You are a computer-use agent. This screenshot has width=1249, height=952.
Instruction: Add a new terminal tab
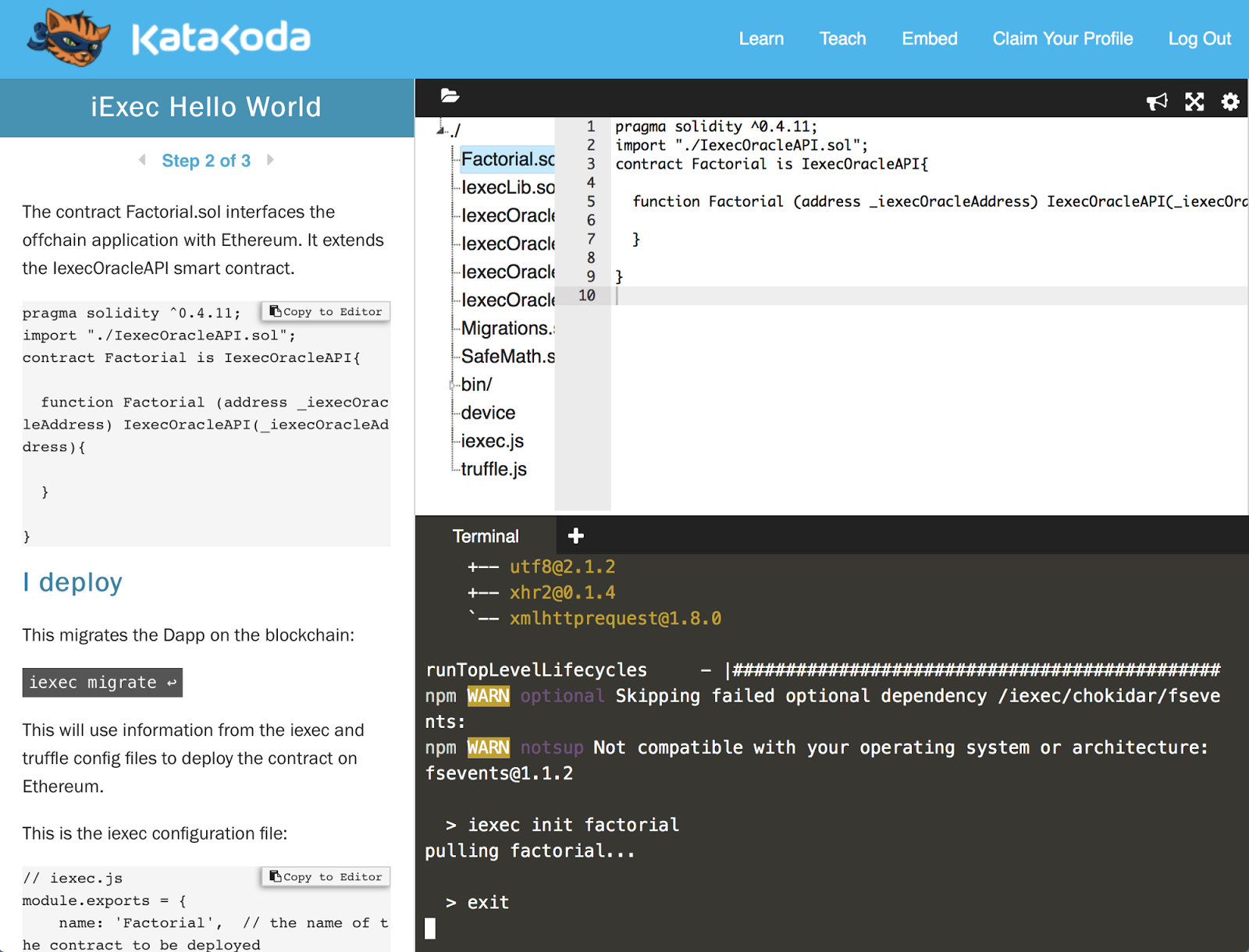(x=576, y=535)
